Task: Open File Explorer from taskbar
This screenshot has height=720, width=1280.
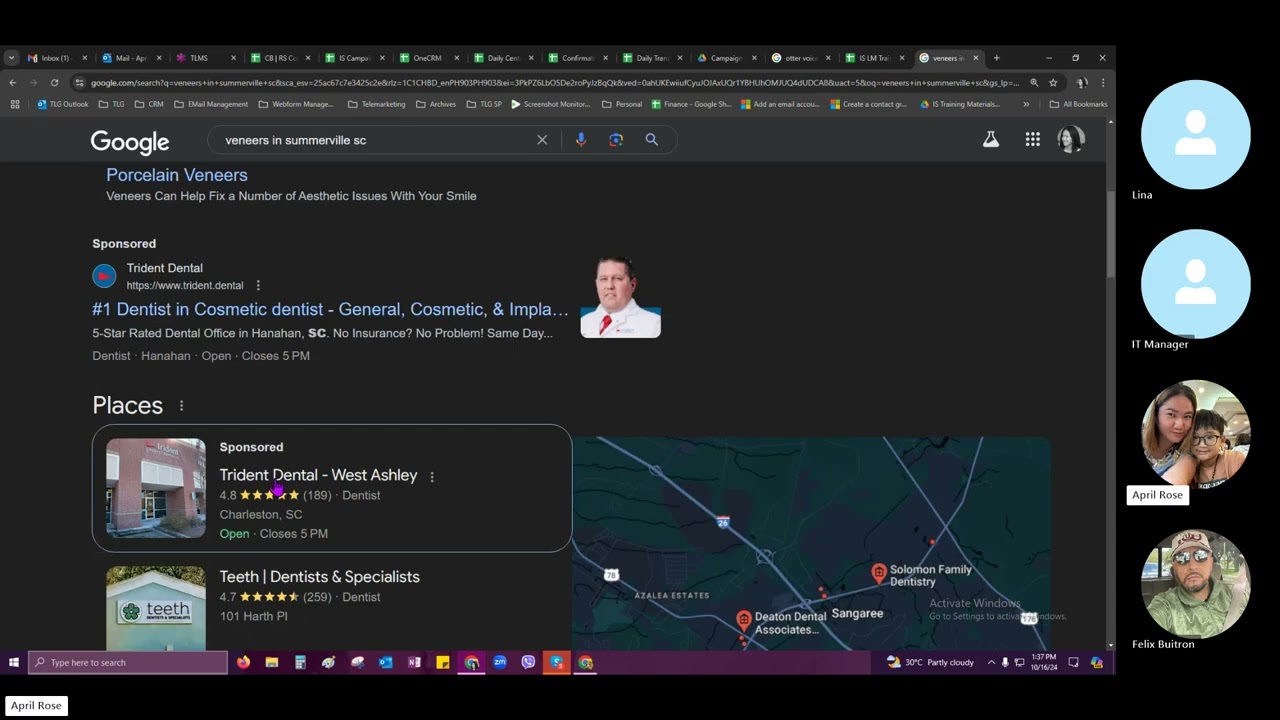Action: coord(271,662)
